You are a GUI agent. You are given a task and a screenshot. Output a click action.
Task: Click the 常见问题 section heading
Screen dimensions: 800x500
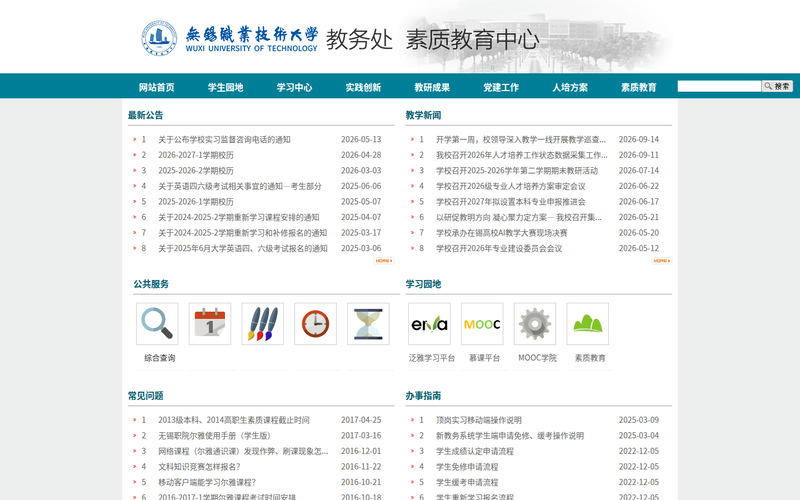(x=145, y=396)
